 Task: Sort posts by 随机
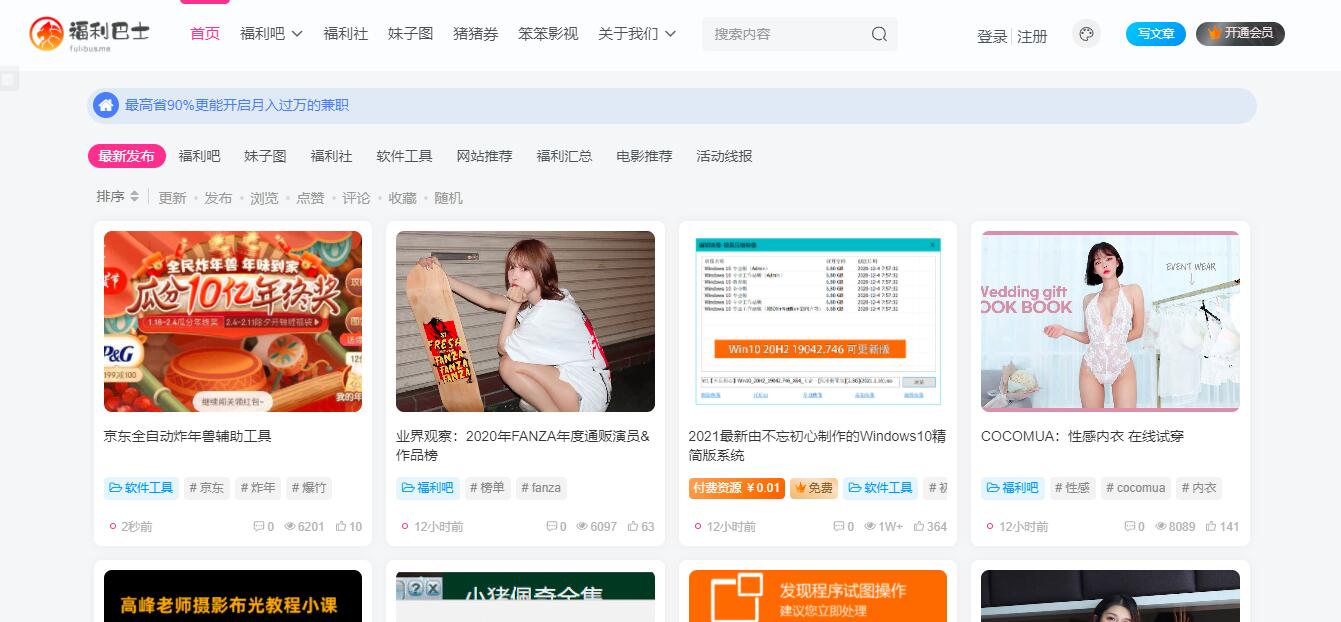click(x=448, y=198)
